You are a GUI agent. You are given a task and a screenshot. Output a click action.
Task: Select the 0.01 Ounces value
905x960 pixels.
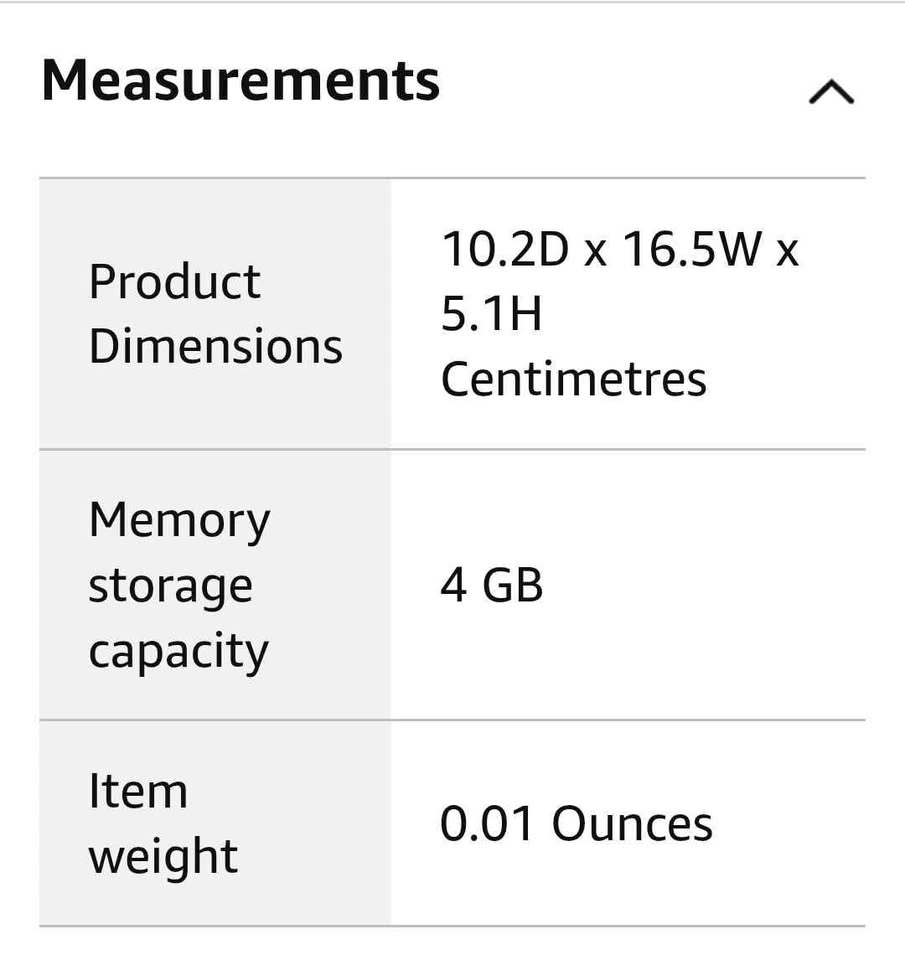tap(576, 823)
